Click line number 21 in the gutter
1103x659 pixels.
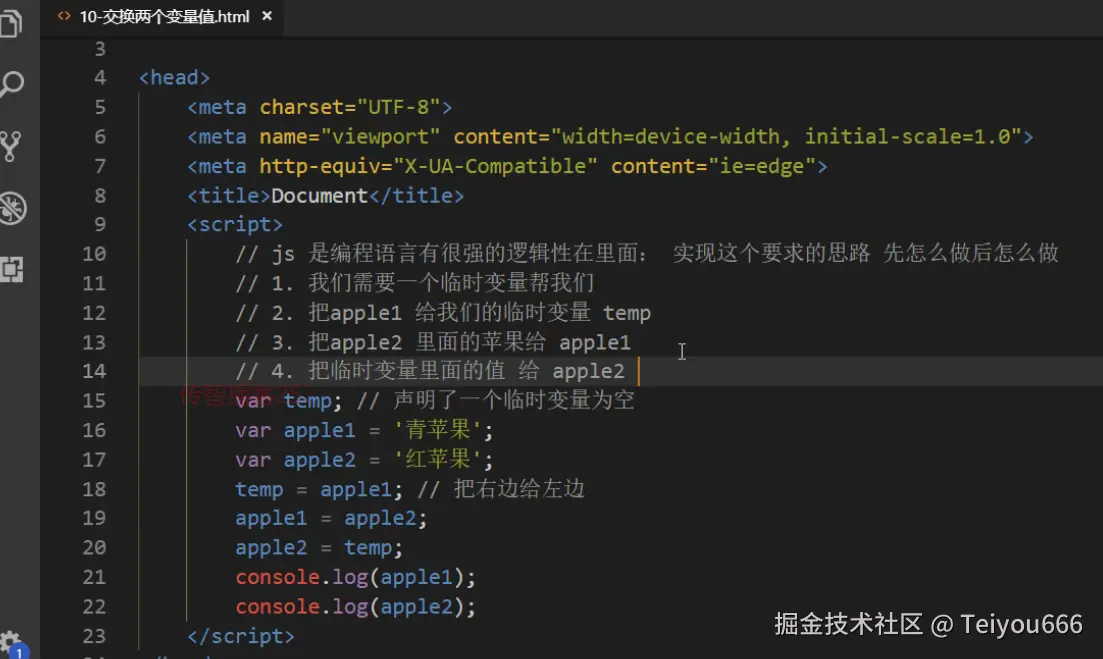[94, 577]
